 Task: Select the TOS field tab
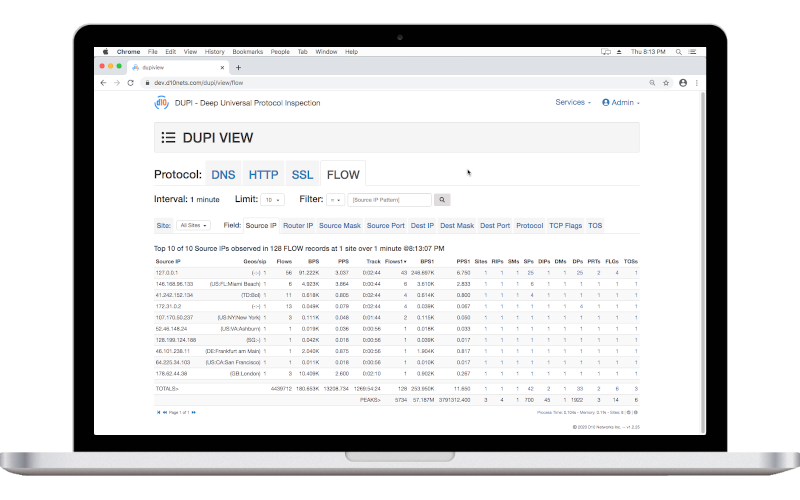click(595, 226)
